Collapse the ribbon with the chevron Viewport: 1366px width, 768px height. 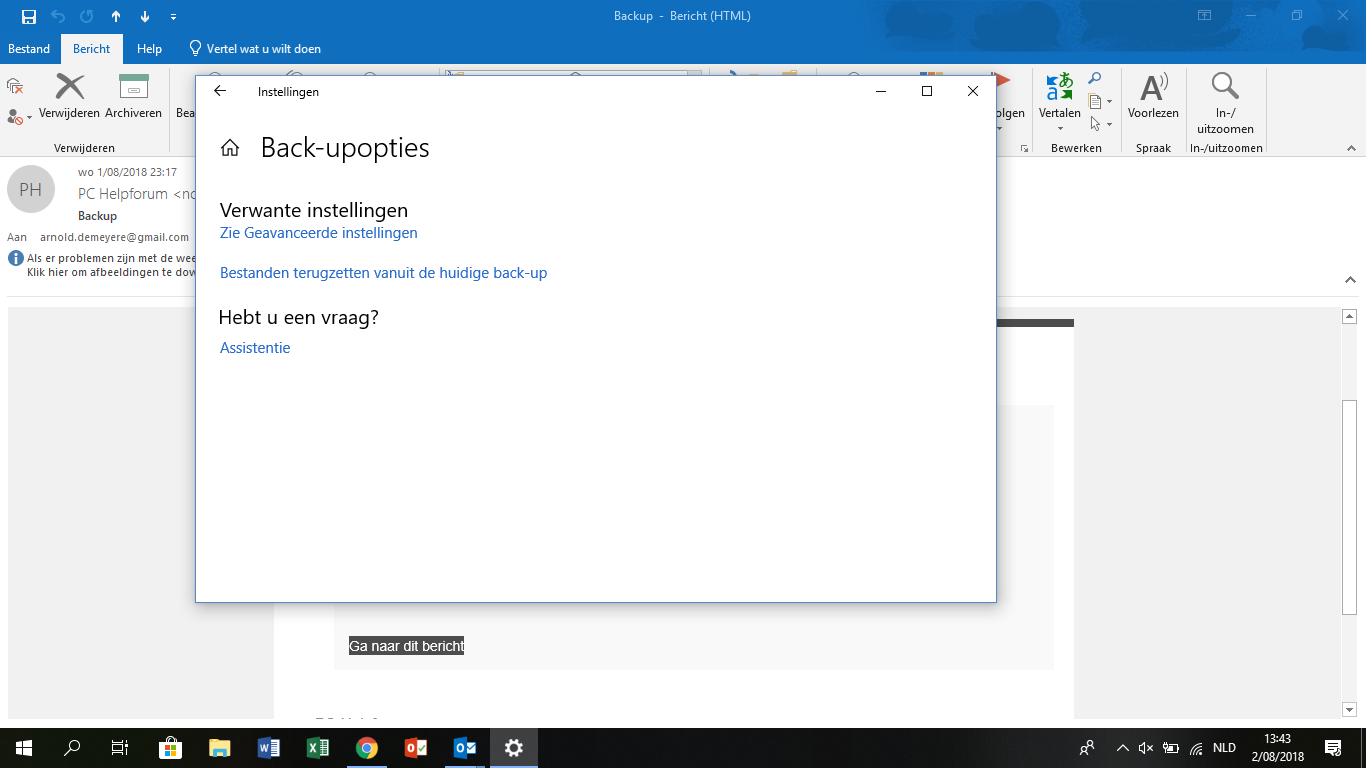click(x=1351, y=148)
